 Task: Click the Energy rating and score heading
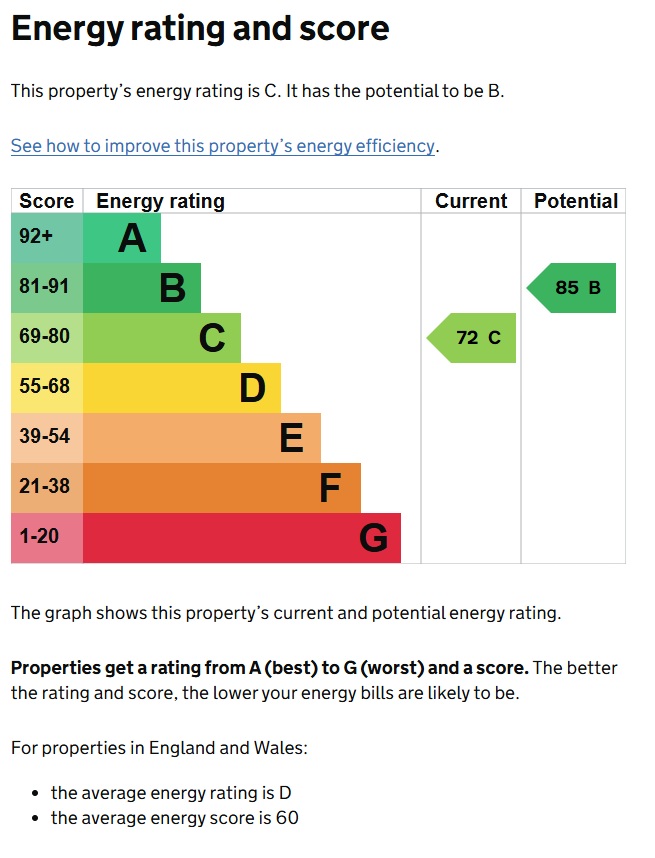[200, 28]
